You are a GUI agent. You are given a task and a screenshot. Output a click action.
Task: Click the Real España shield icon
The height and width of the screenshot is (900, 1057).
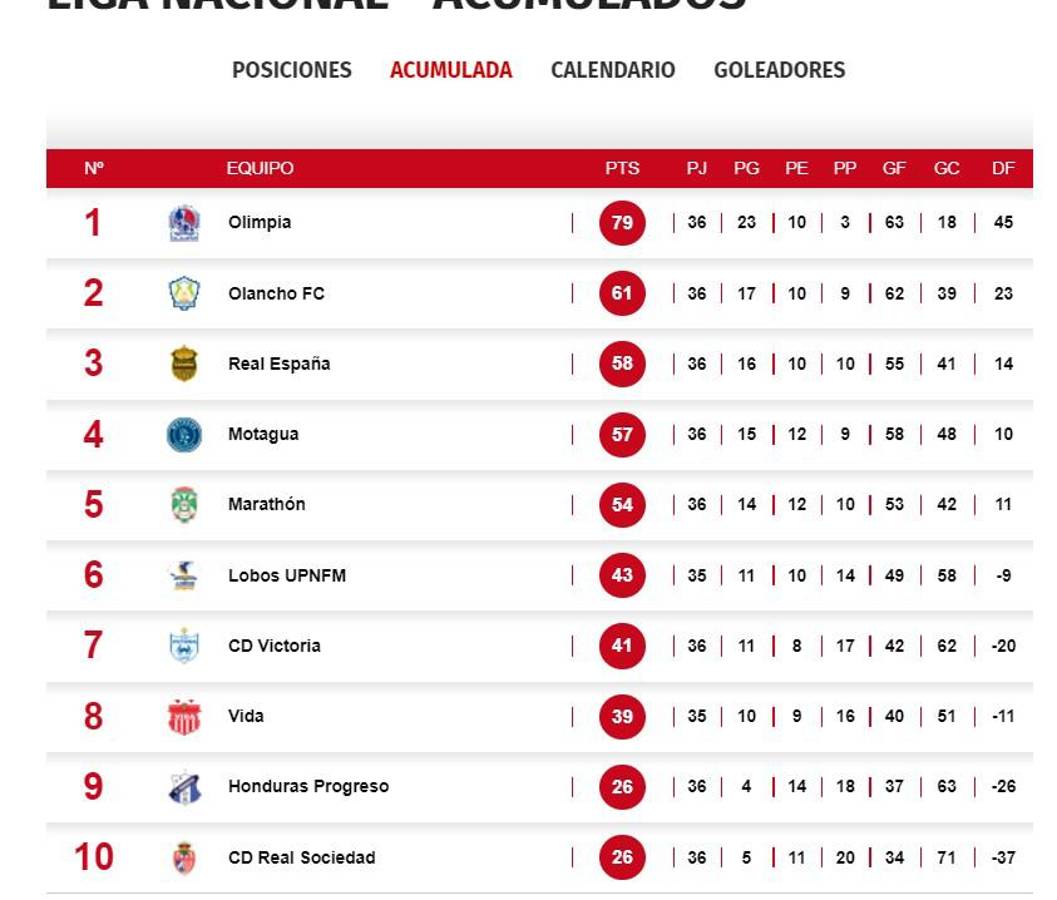pyautogui.click(x=184, y=364)
